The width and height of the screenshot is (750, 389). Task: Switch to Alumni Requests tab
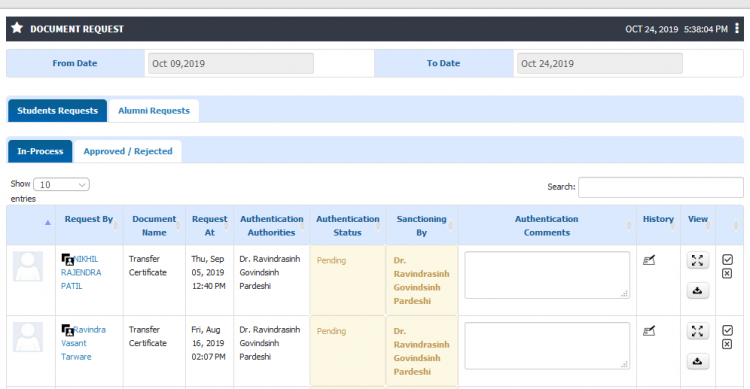154,111
